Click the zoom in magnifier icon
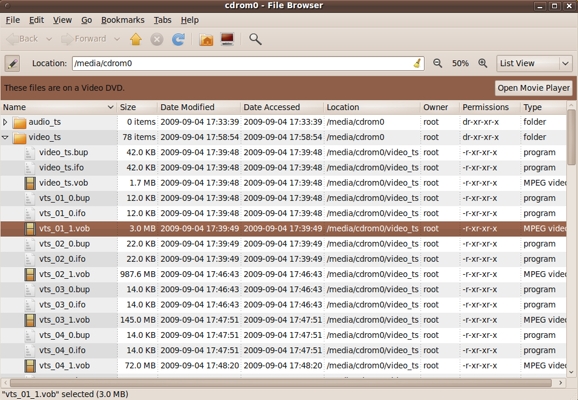 point(483,63)
